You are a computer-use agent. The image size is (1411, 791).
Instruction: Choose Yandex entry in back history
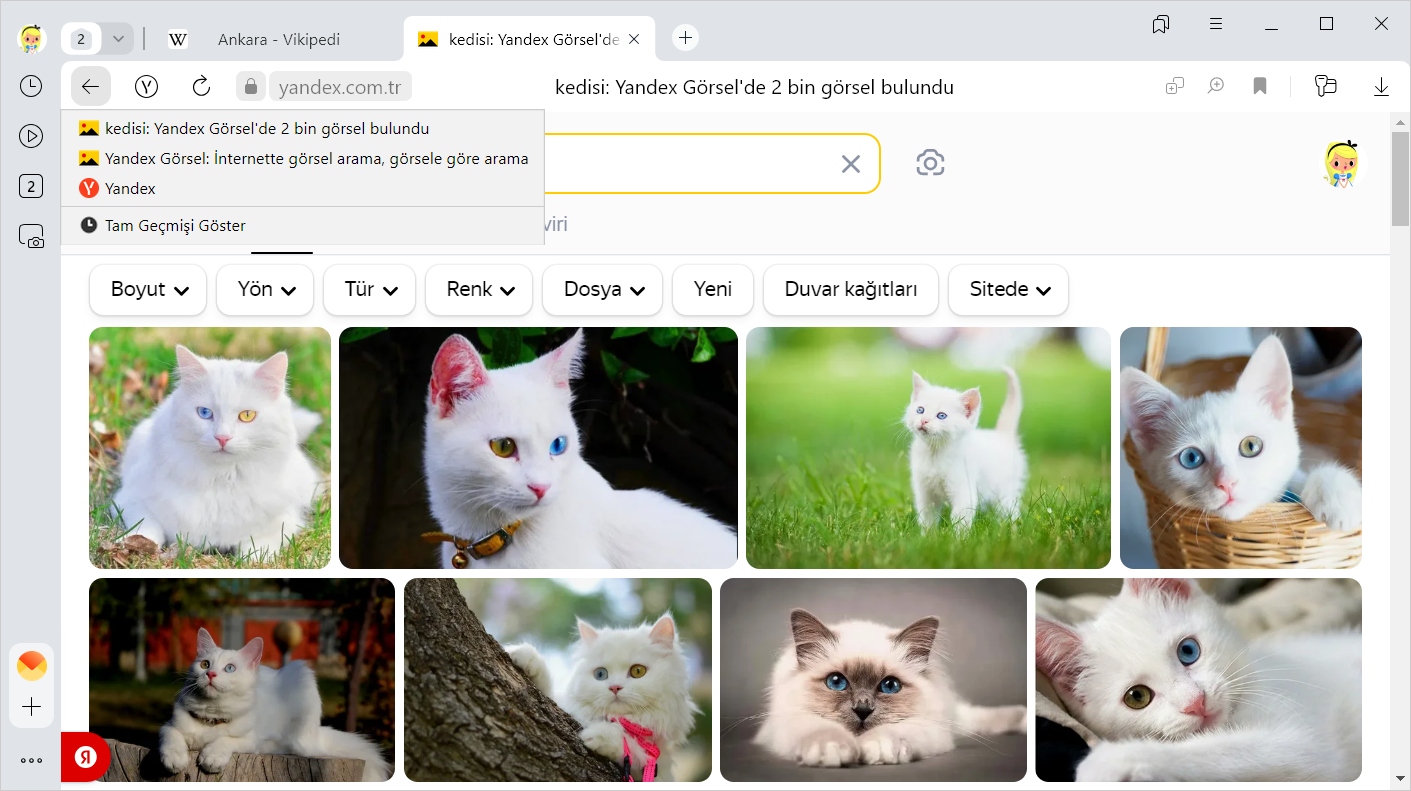(x=130, y=188)
